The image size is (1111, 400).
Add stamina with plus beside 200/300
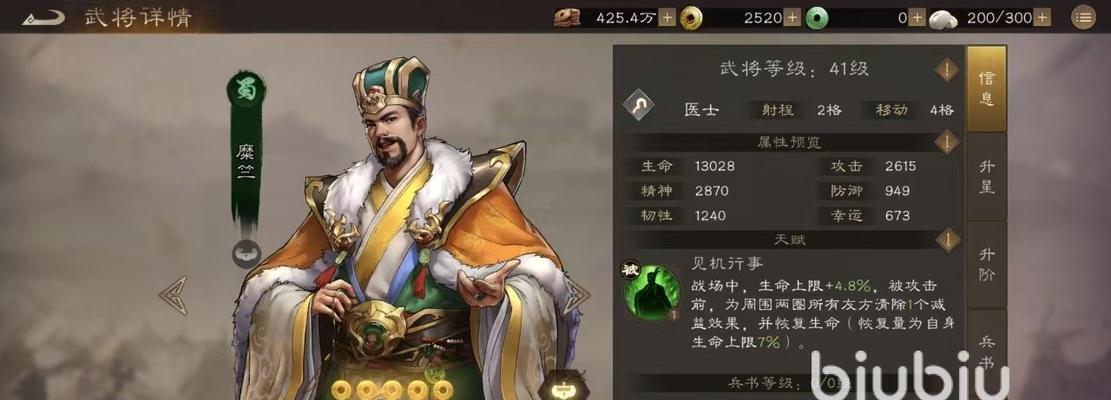(1043, 18)
